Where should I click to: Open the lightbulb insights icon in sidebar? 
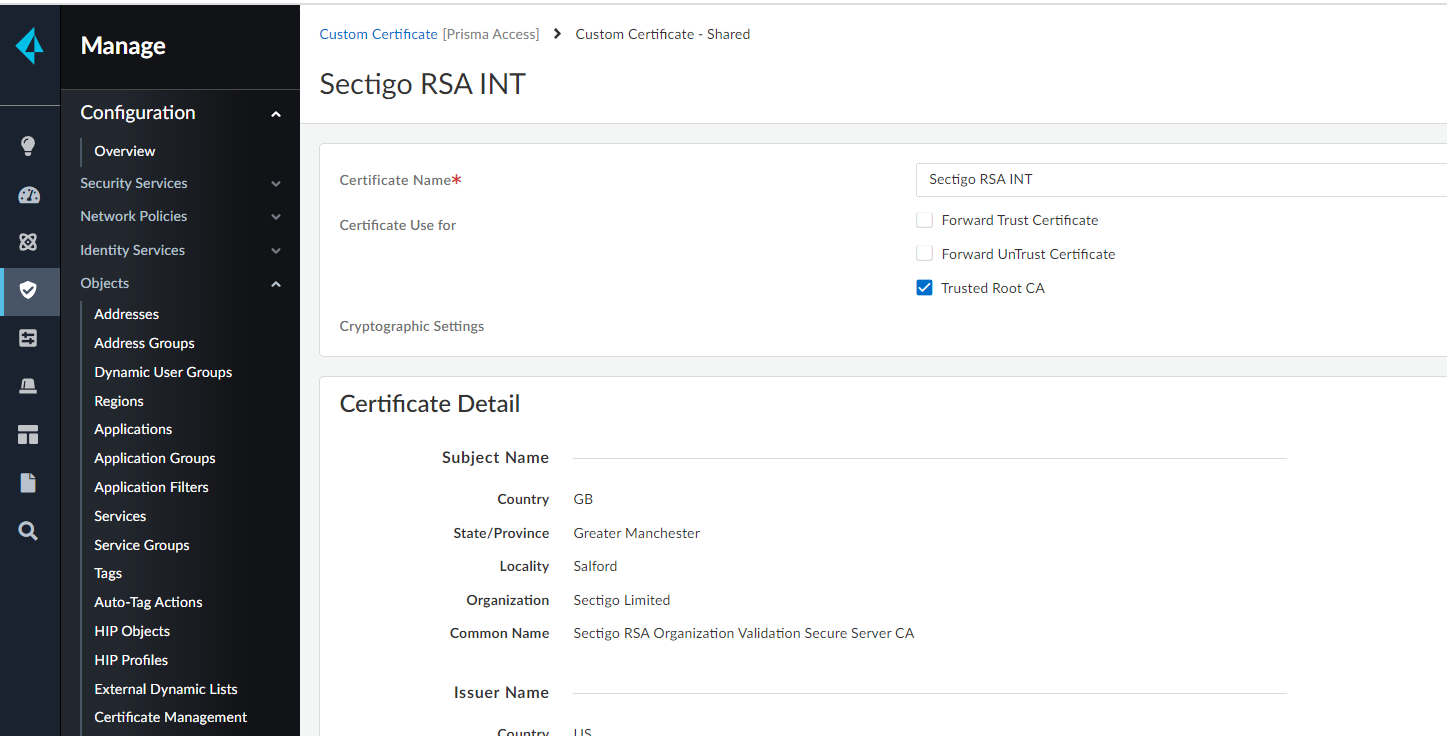click(28, 147)
